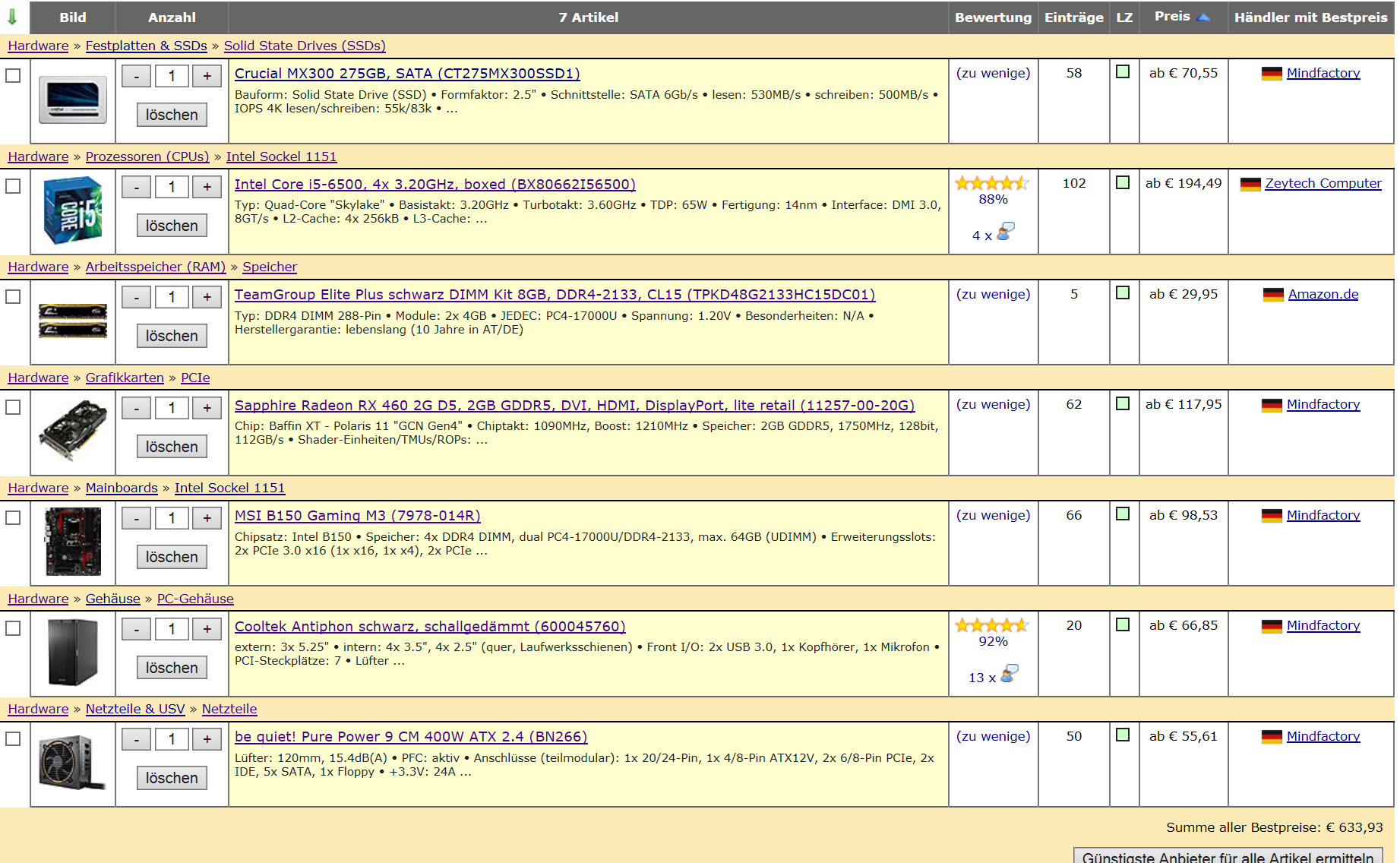1400x863 pixels.
Task: Select the Intel Core i5-6500 row checkbox
Action: (x=13, y=186)
